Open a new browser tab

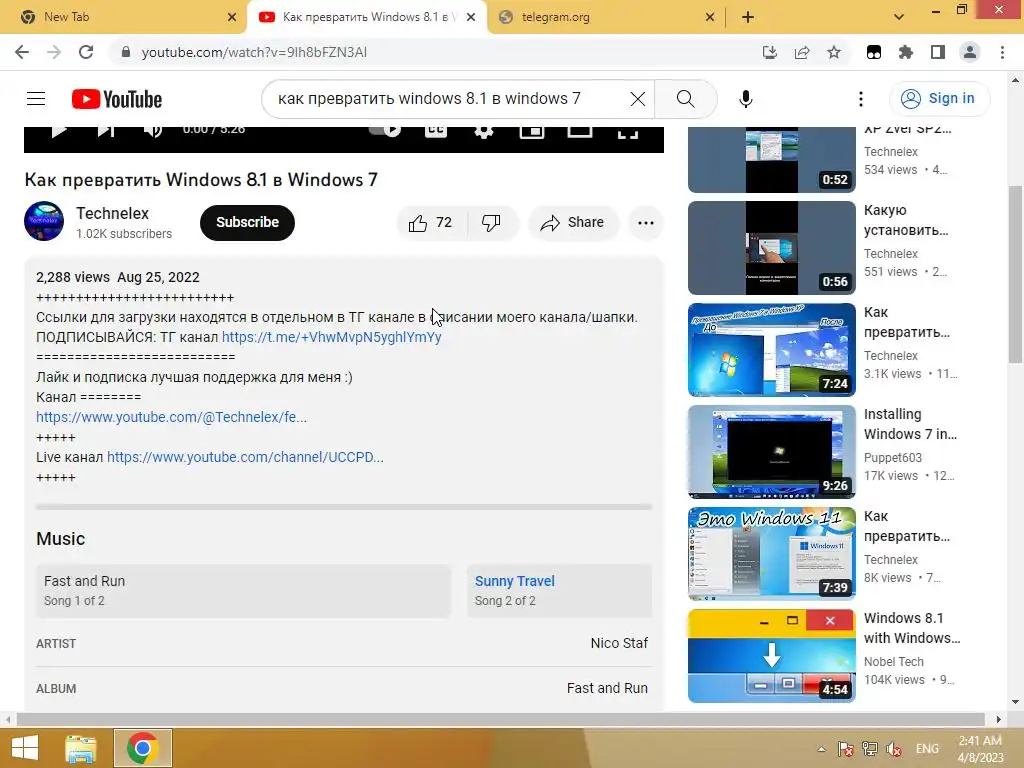pyautogui.click(x=748, y=17)
